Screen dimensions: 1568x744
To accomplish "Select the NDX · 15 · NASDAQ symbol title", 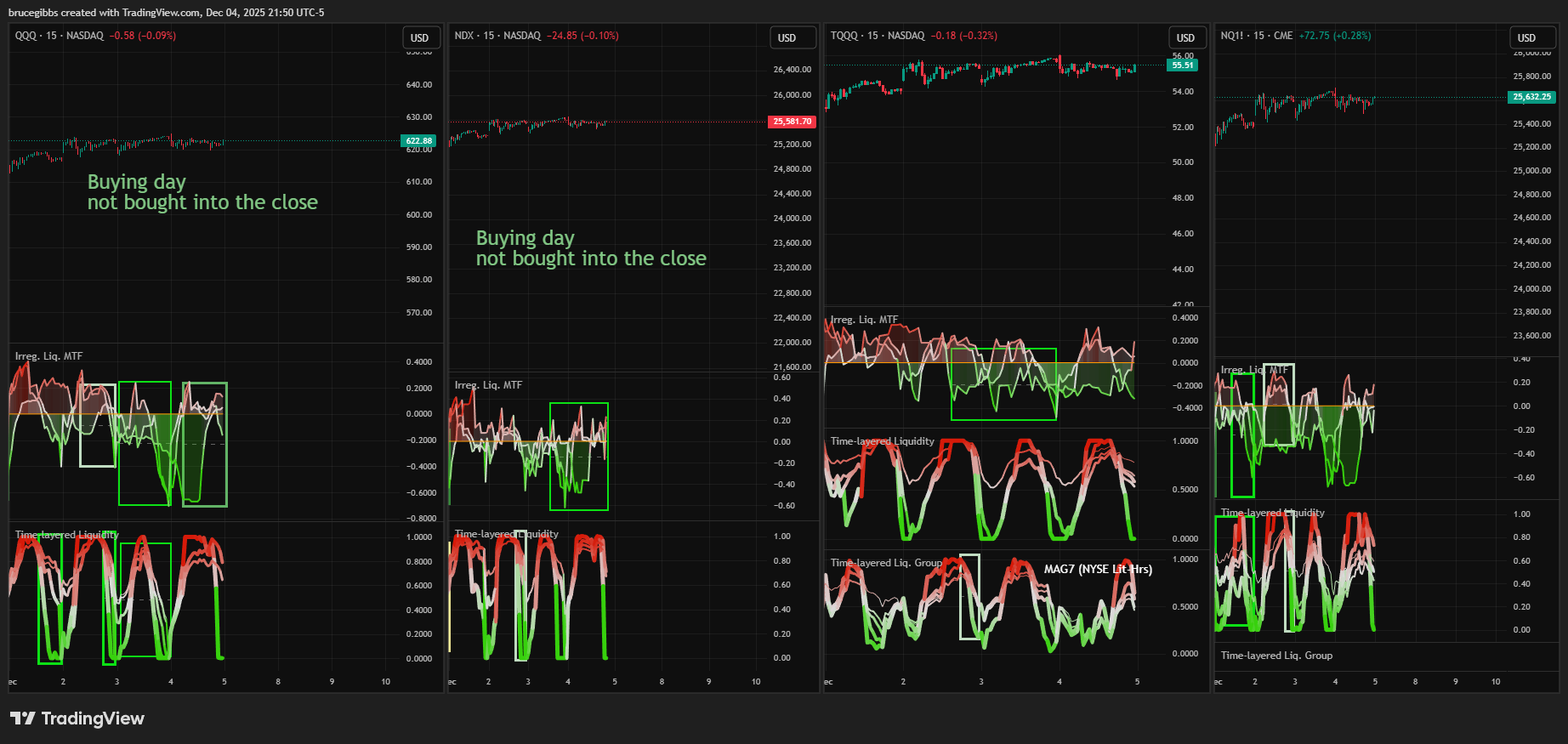I will point(497,36).
